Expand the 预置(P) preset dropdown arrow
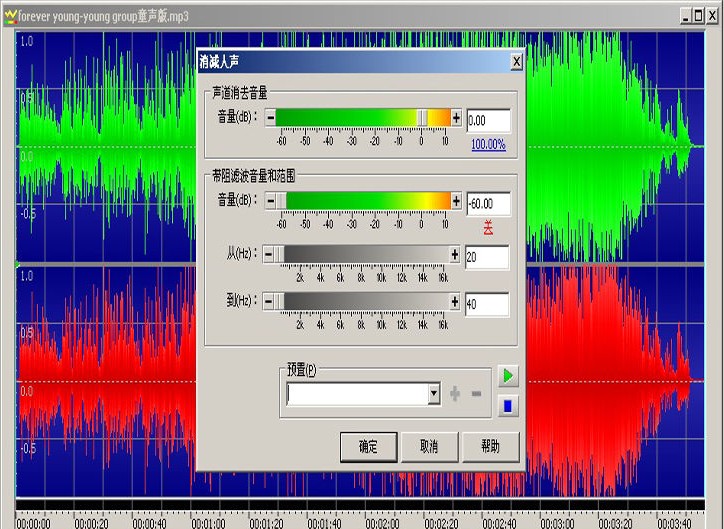The width and height of the screenshot is (724, 529). click(x=434, y=394)
